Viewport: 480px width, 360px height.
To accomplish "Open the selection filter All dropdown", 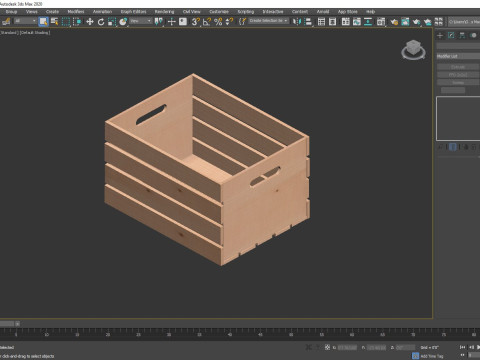I will [x=25, y=21].
